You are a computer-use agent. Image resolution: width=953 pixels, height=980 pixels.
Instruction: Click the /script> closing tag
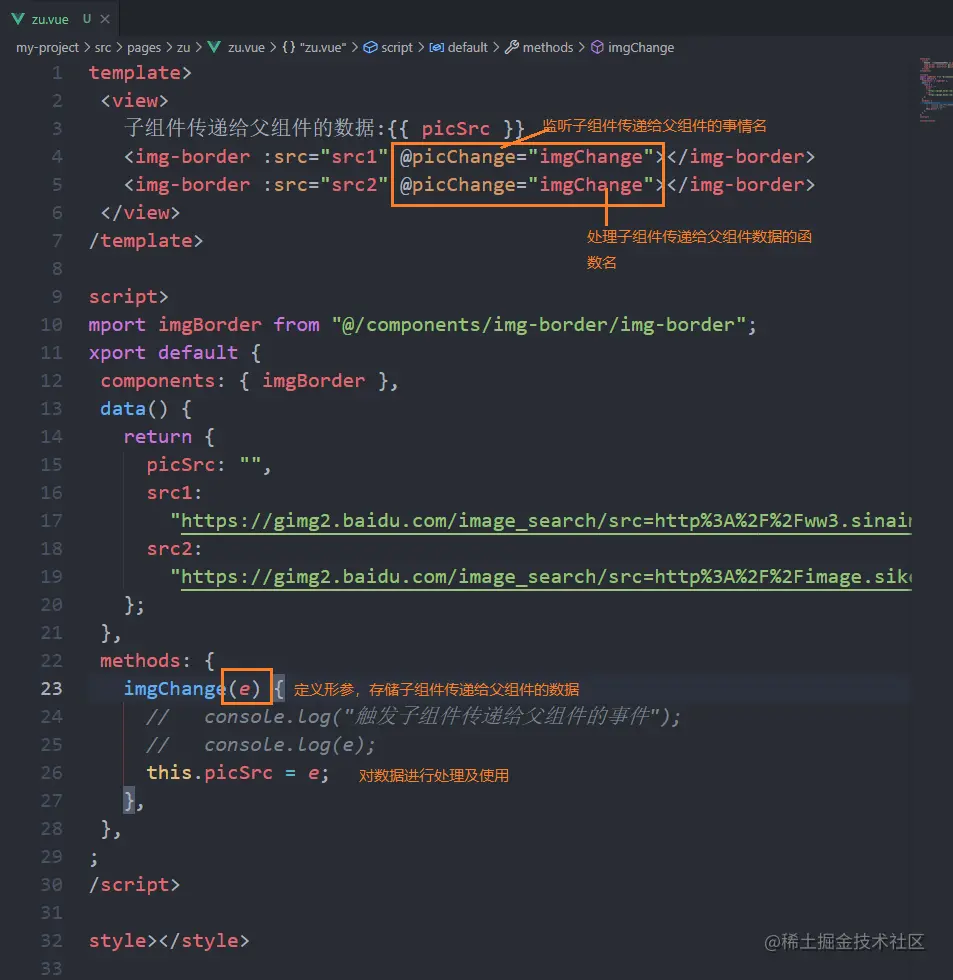click(134, 885)
